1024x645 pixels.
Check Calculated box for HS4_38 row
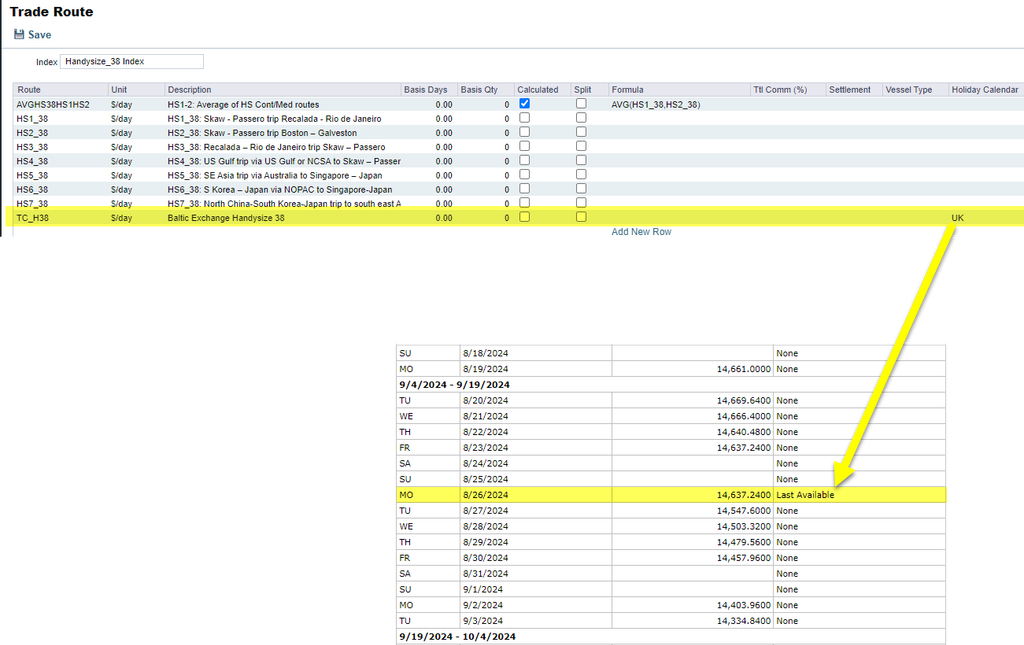click(x=525, y=160)
